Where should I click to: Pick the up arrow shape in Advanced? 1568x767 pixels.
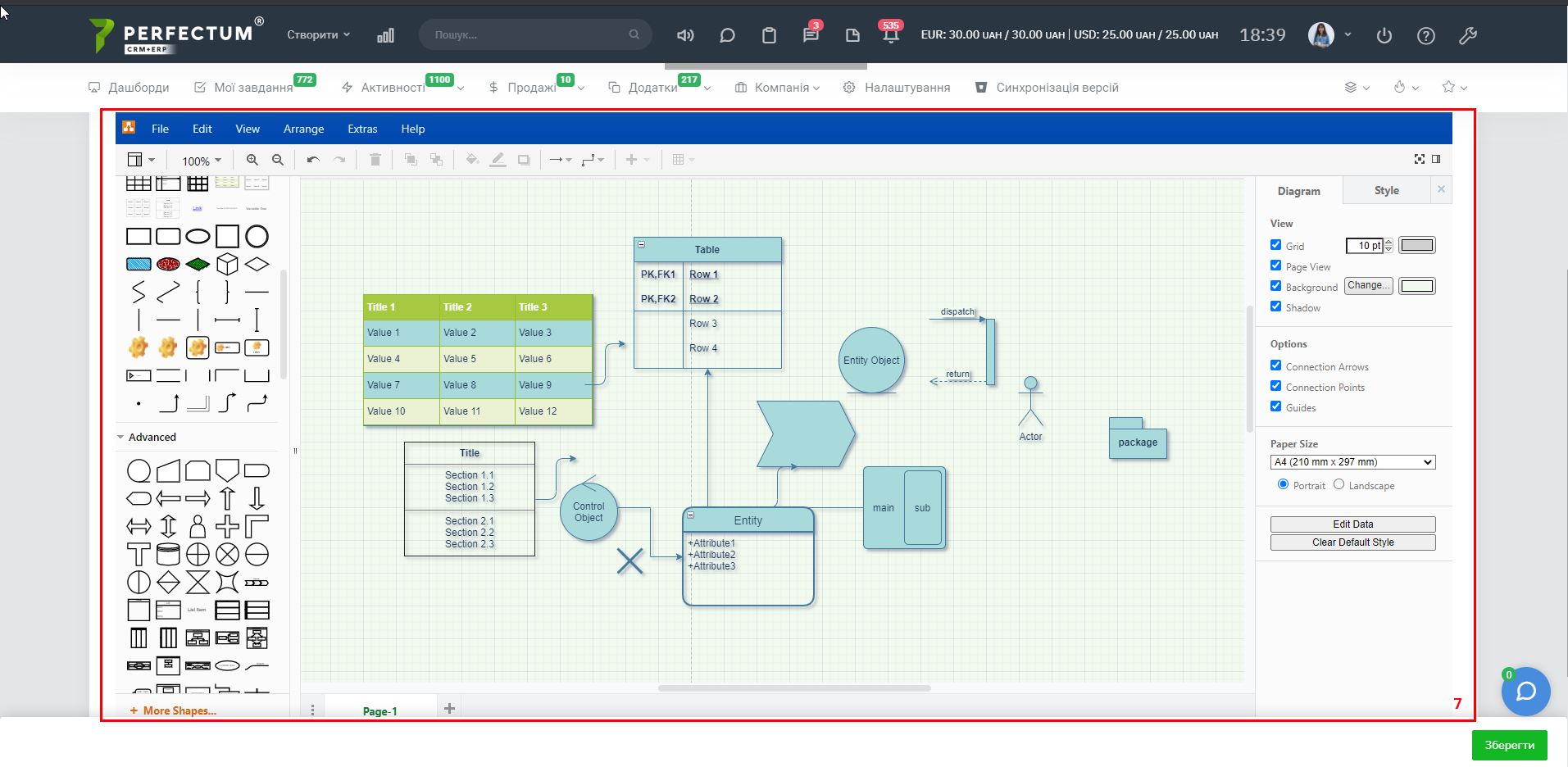(x=227, y=499)
